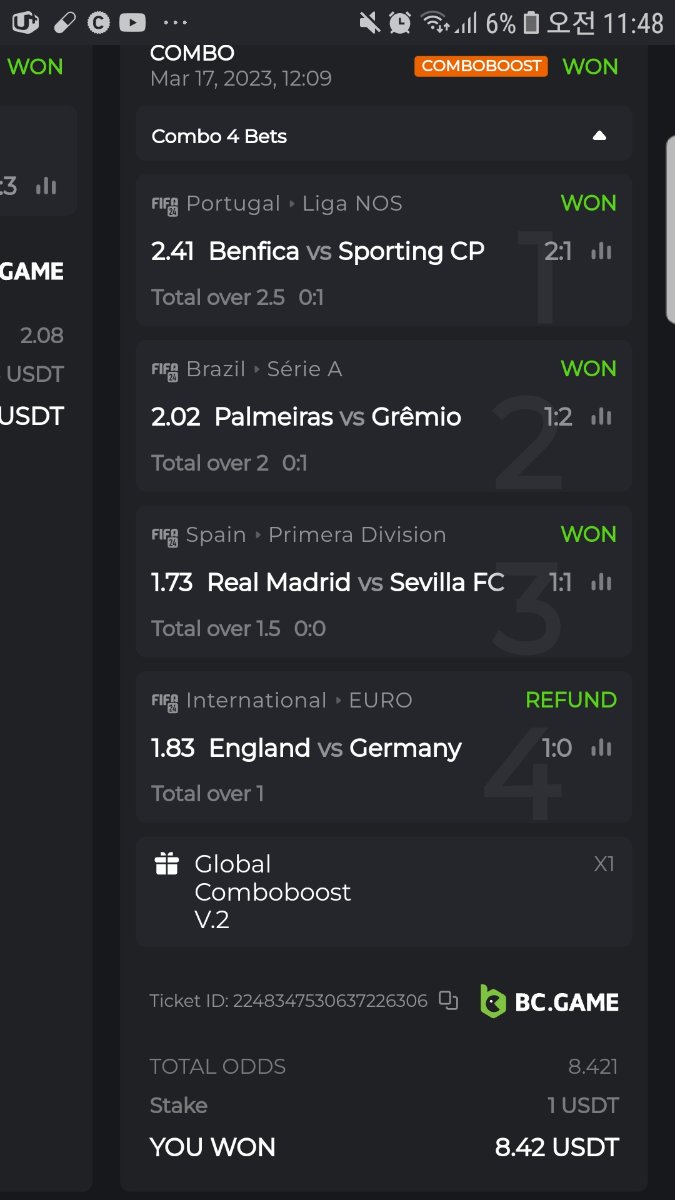Tap the FIFA icon beside International EURO
This screenshot has width=675, height=1200.
click(x=165, y=701)
